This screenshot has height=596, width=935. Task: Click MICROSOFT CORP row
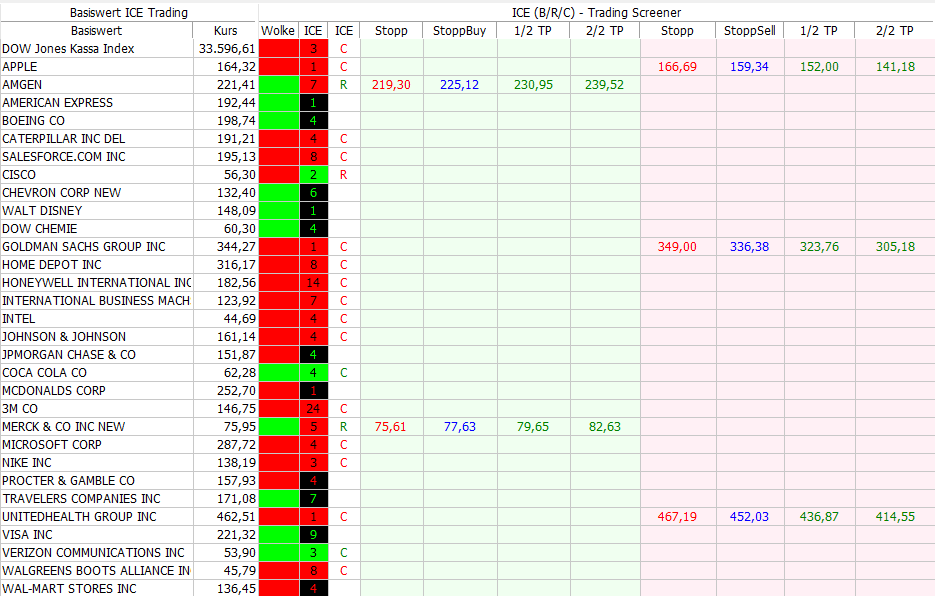[x=52, y=444]
